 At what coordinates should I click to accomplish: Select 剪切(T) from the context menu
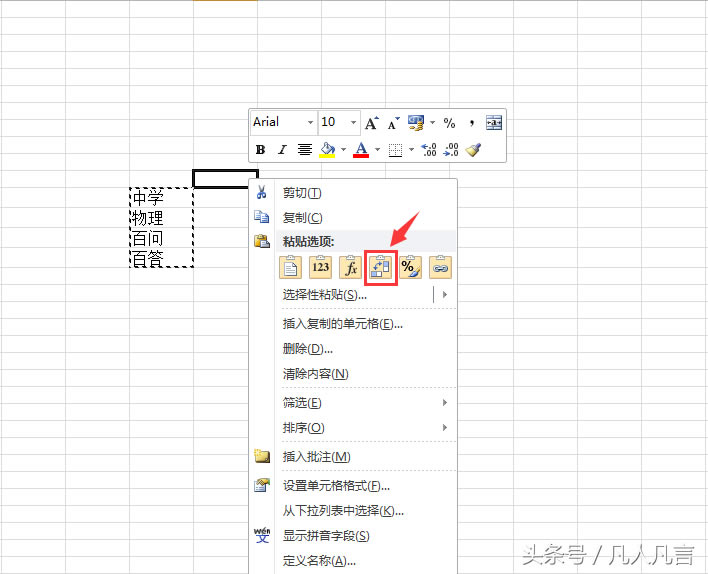[x=302, y=193]
